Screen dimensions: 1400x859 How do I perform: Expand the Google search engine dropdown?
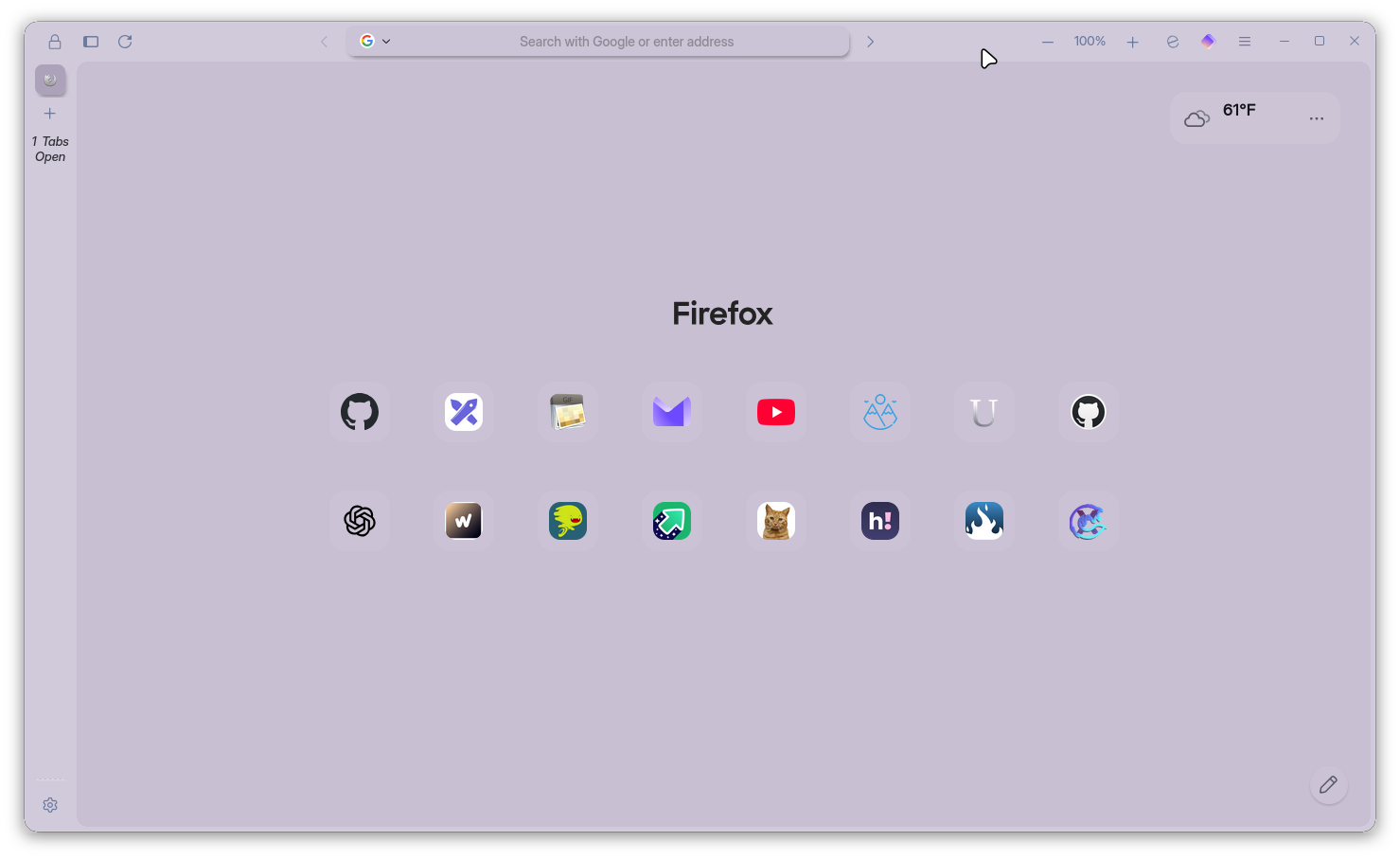(x=376, y=42)
